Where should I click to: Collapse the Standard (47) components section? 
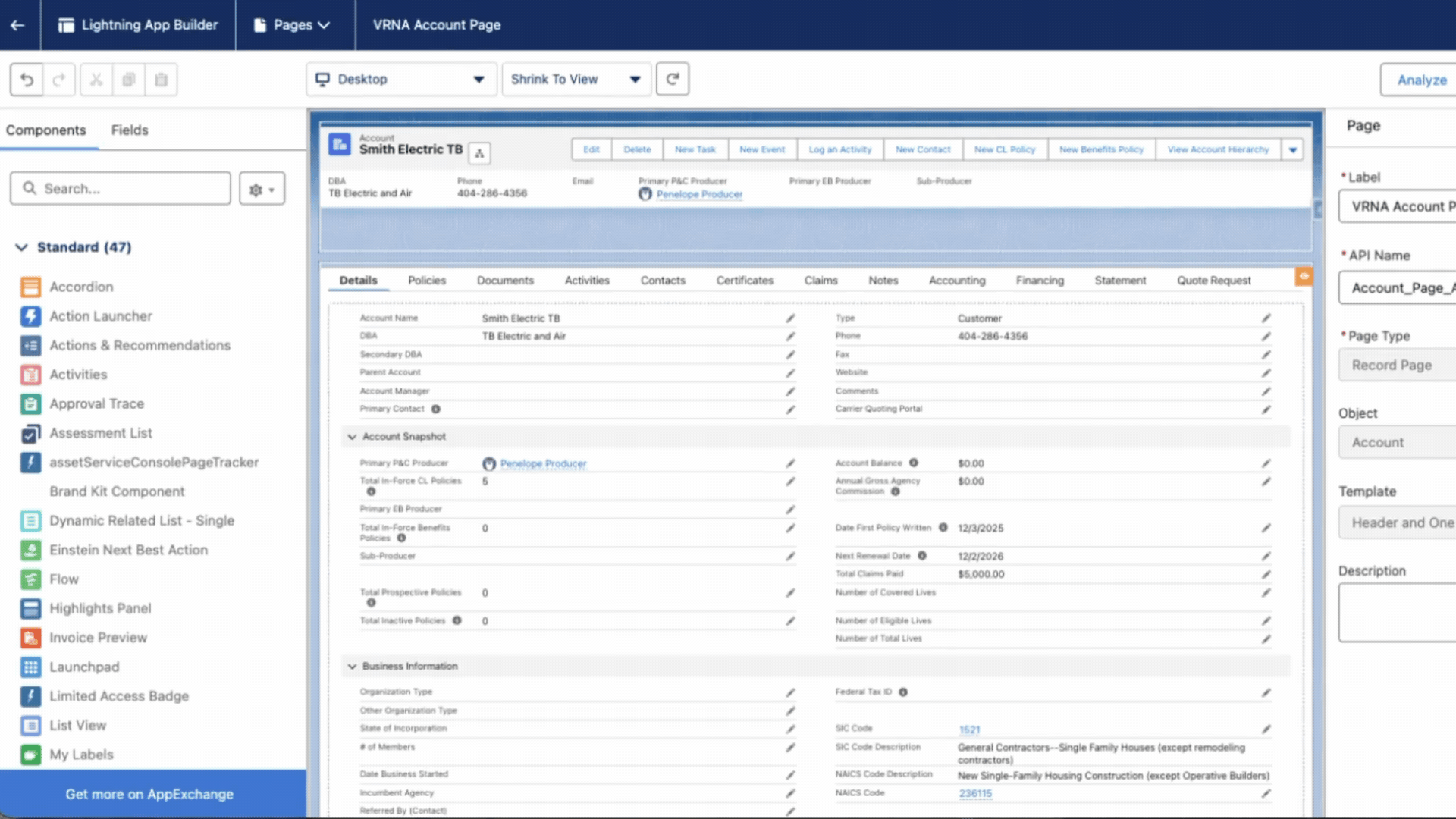pyautogui.click(x=21, y=247)
